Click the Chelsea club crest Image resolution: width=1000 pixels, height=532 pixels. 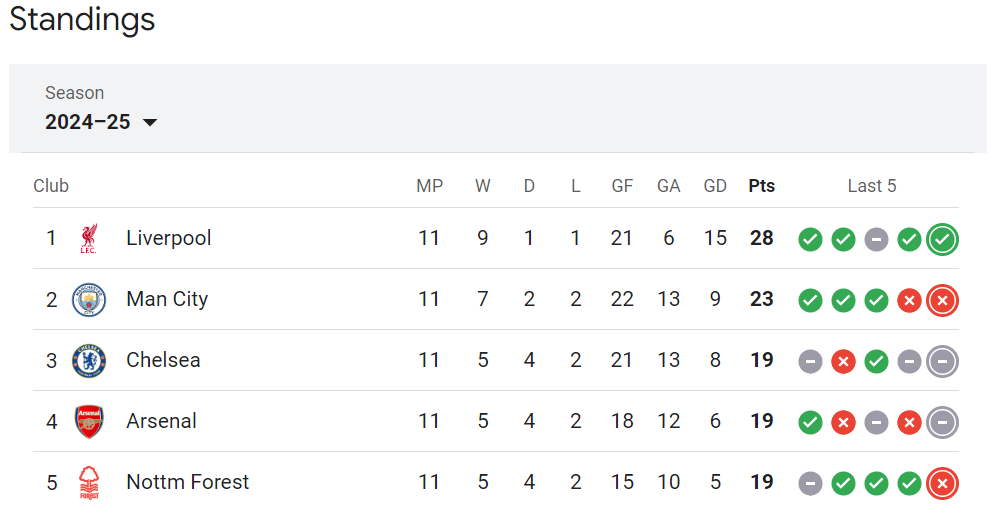(89, 360)
